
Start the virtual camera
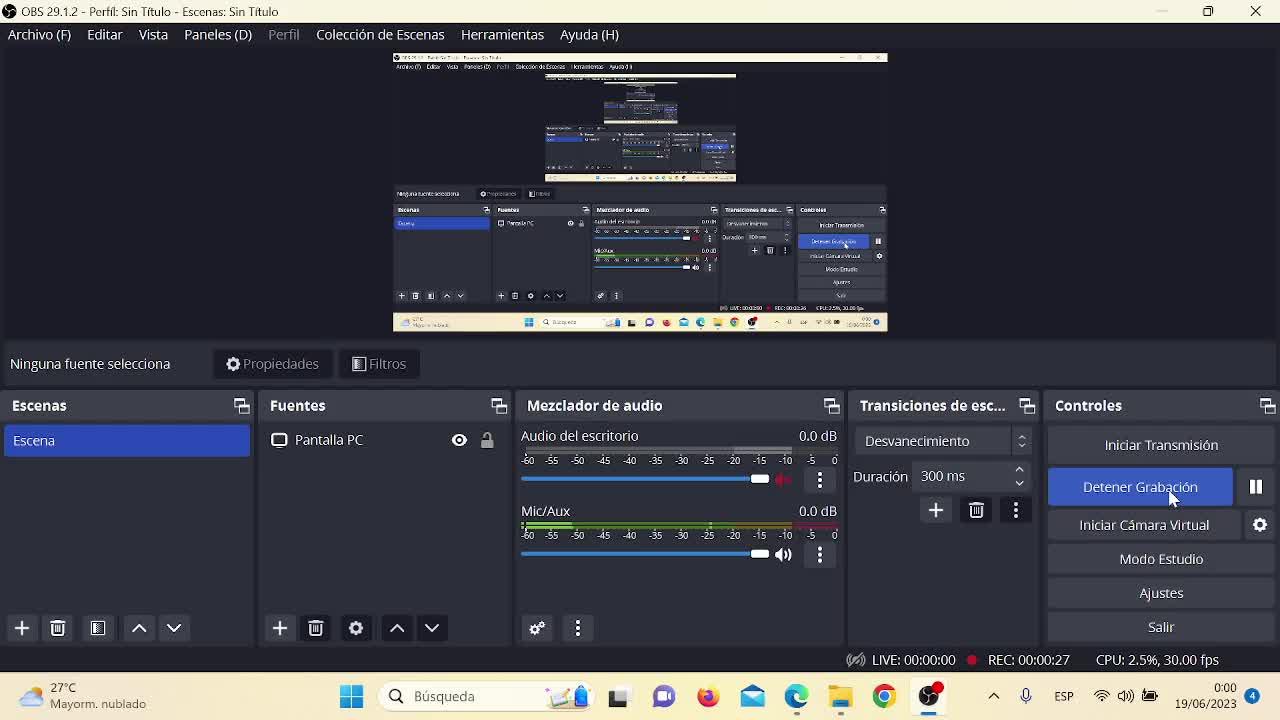[x=1144, y=525]
